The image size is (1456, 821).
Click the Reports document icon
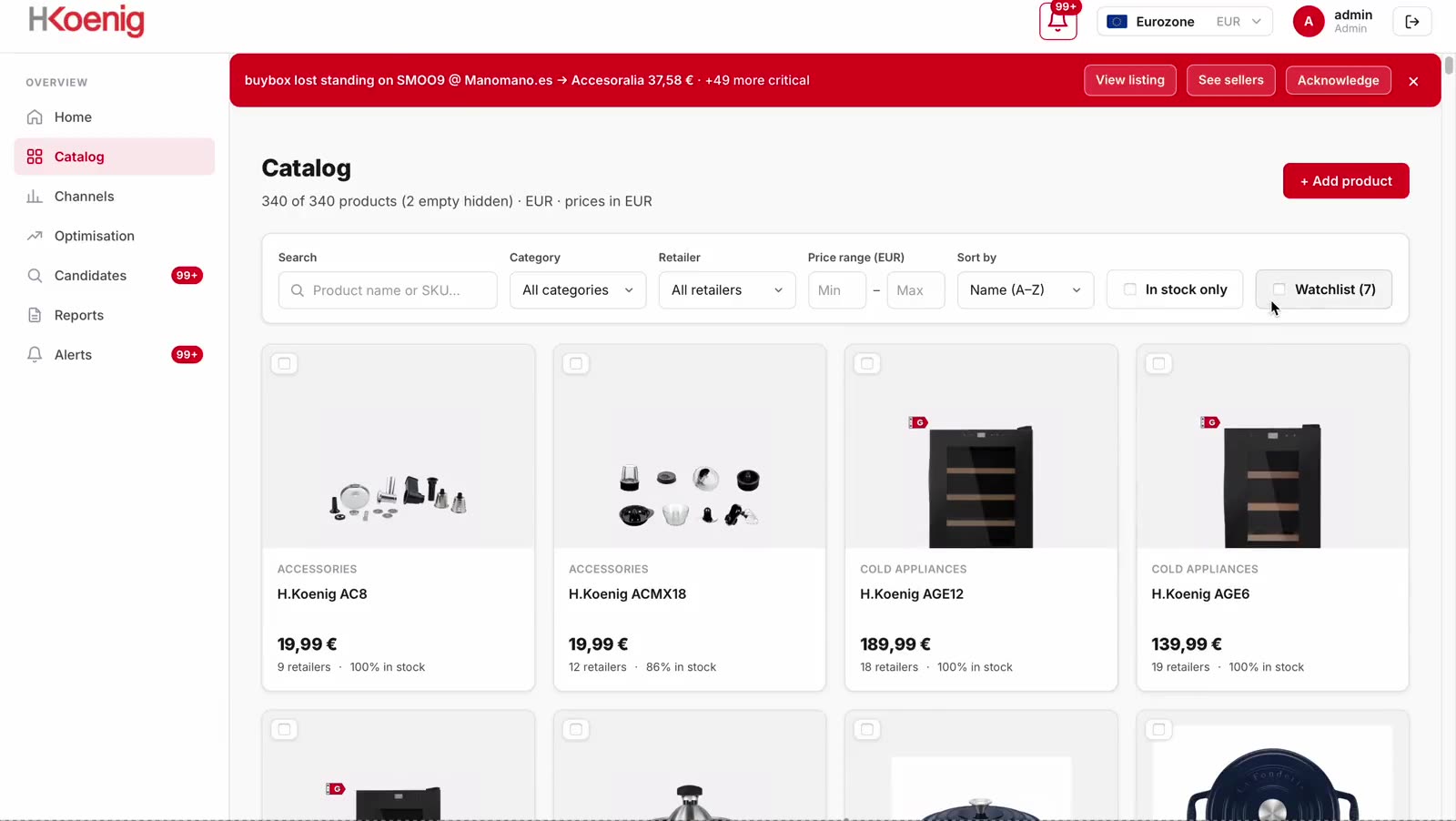pyautogui.click(x=35, y=315)
